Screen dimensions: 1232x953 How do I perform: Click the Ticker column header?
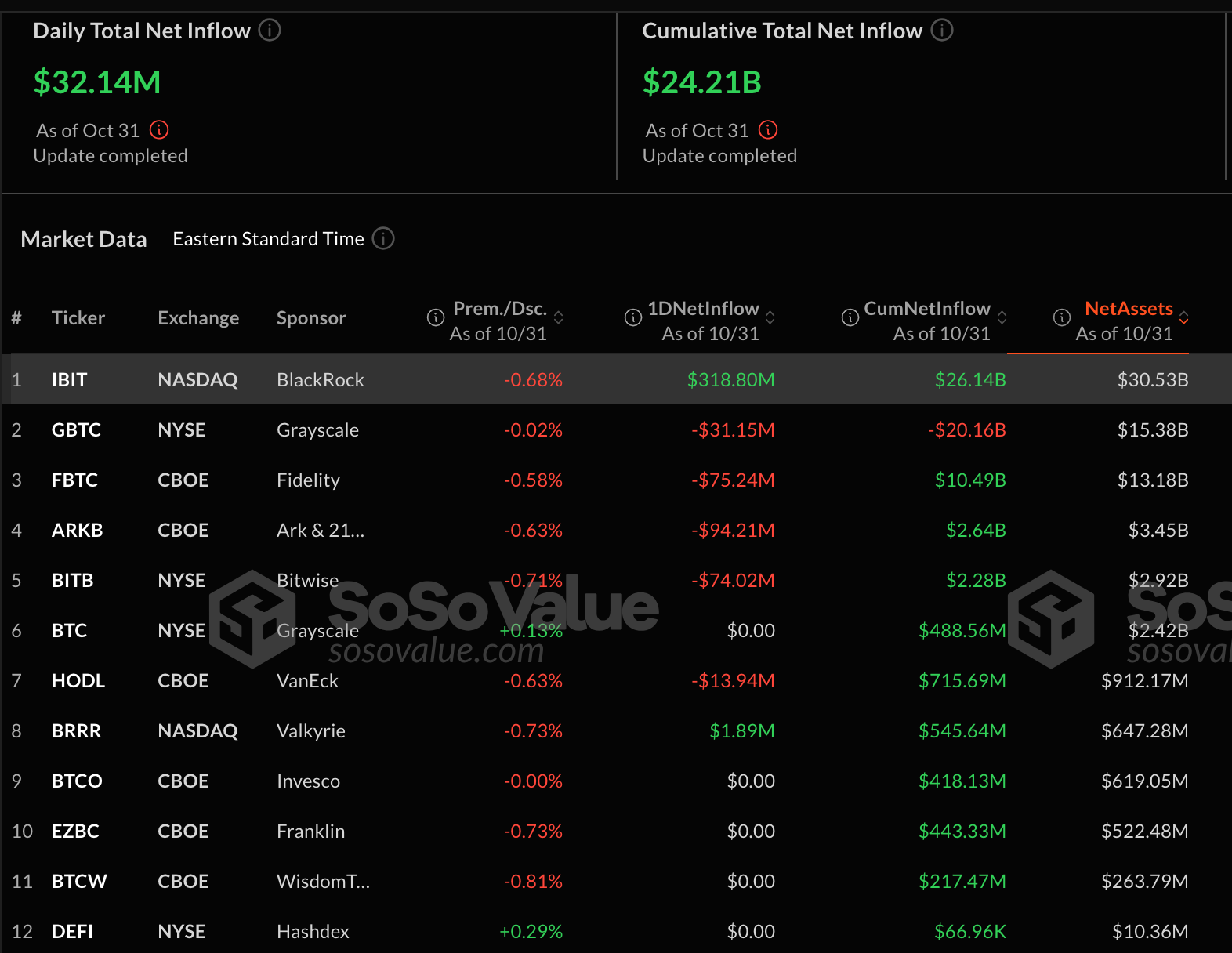pos(78,317)
